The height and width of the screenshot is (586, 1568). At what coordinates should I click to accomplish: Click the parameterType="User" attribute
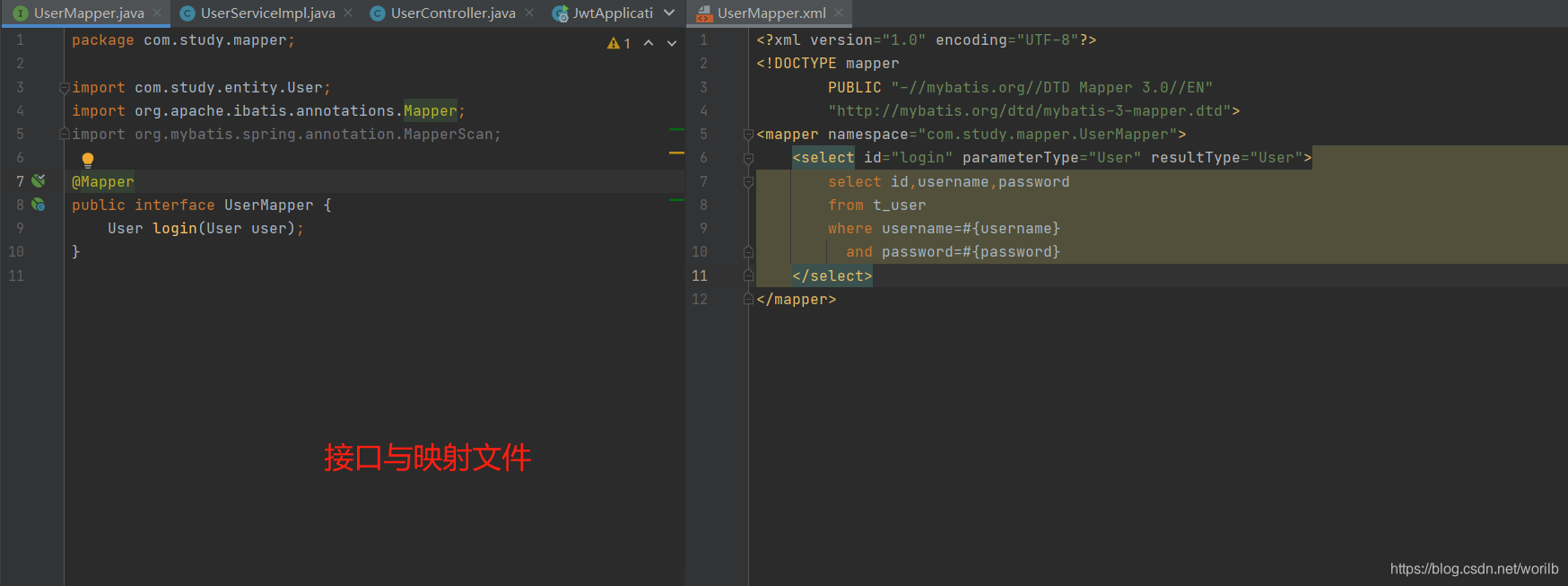pyautogui.click(x=1051, y=158)
